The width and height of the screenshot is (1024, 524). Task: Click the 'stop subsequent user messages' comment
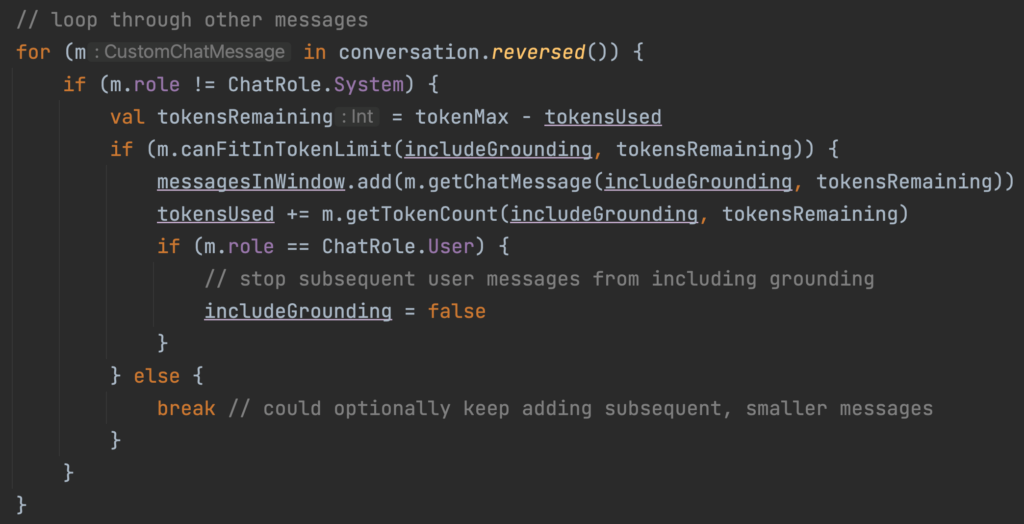coord(539,278)
